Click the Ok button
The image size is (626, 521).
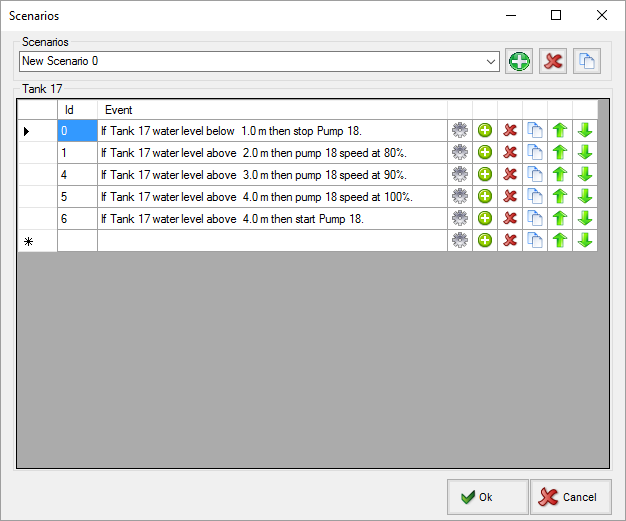(x=487, y=497)
